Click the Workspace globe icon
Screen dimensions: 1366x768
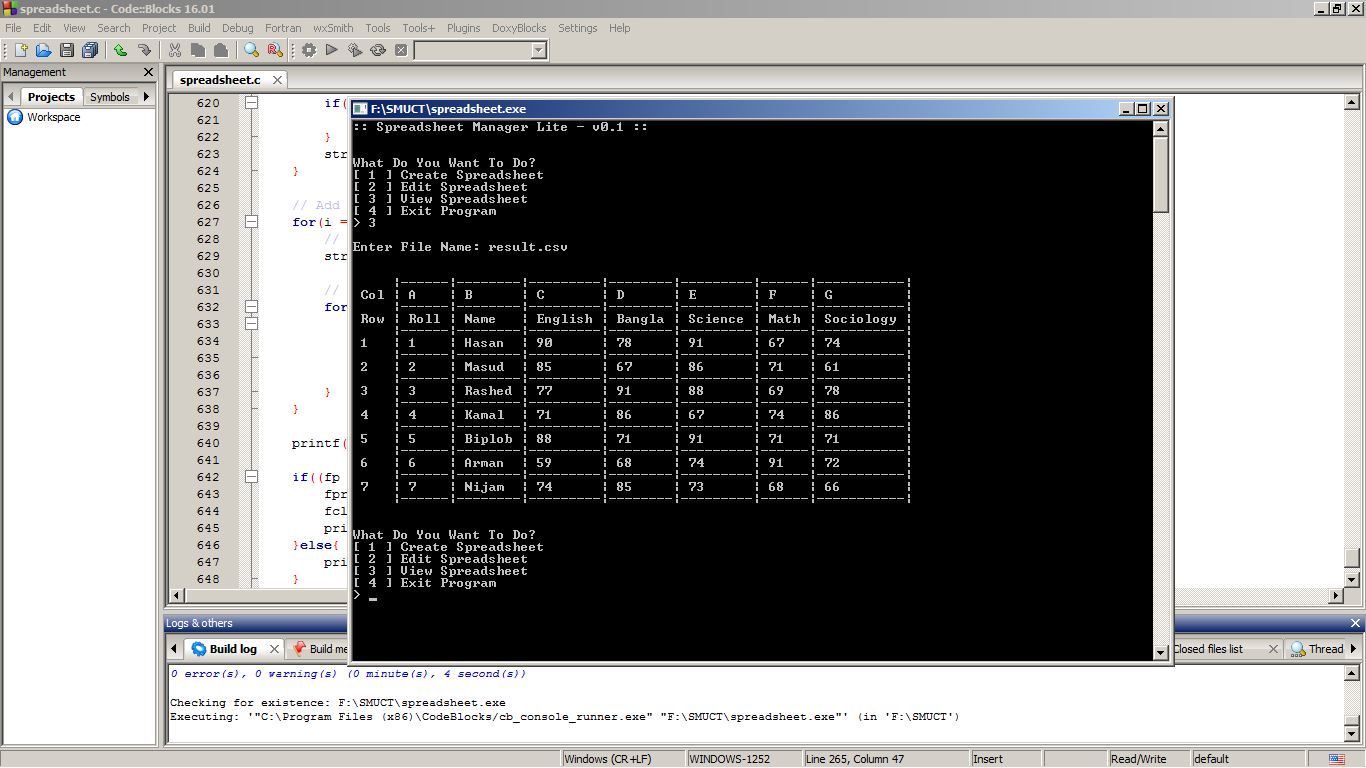pyautogui.click(x=15, y=117)
